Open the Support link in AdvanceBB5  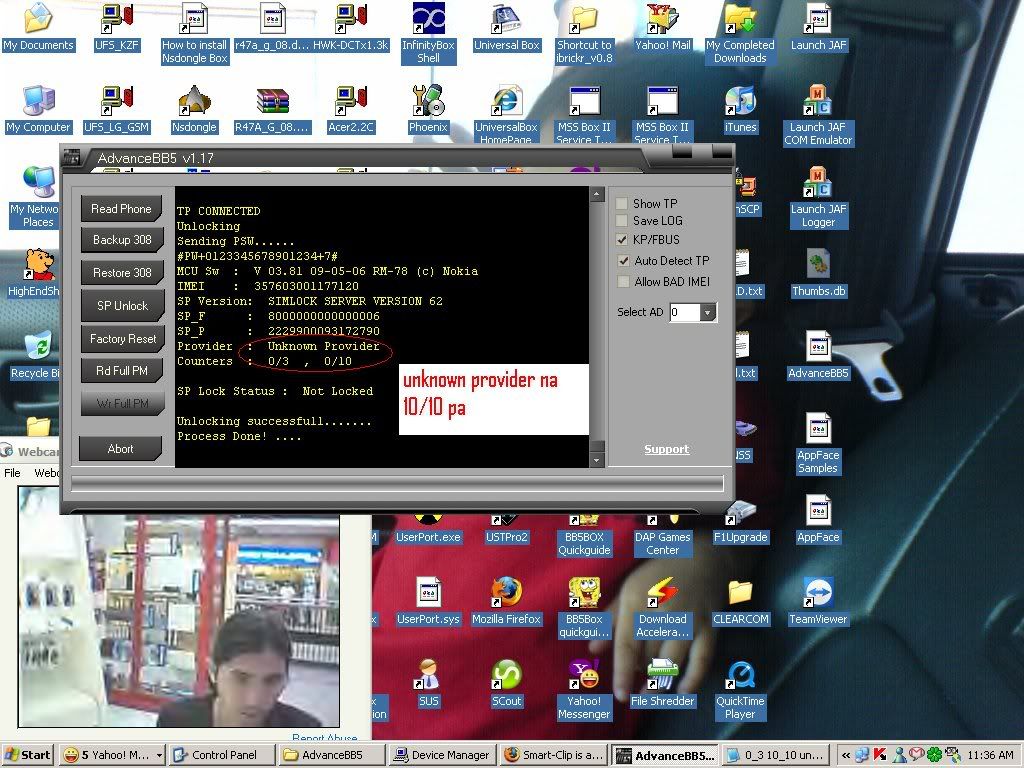[667, 449]
